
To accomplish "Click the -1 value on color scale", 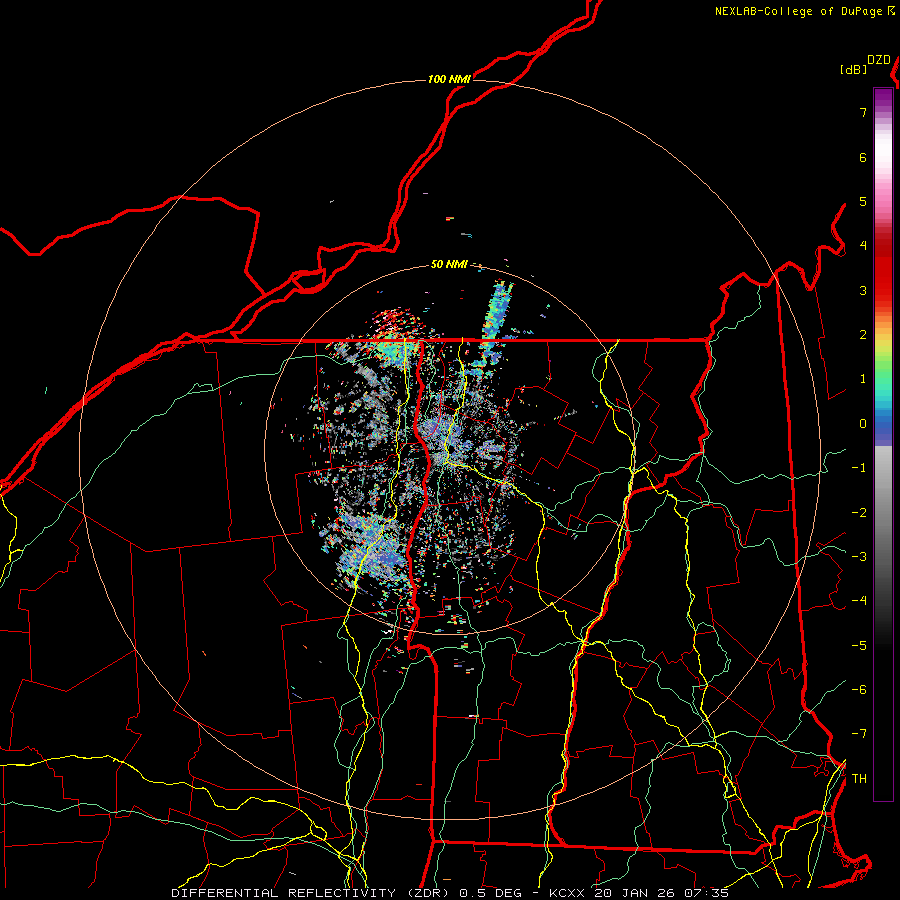I will pyautogui.click(x=859, y=468).
